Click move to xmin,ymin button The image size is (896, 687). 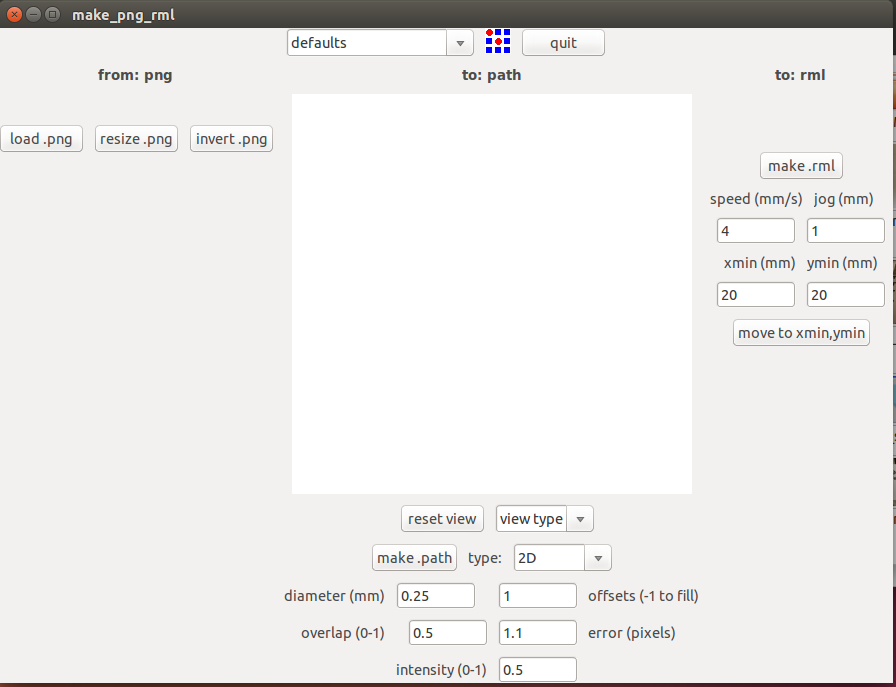801,333
